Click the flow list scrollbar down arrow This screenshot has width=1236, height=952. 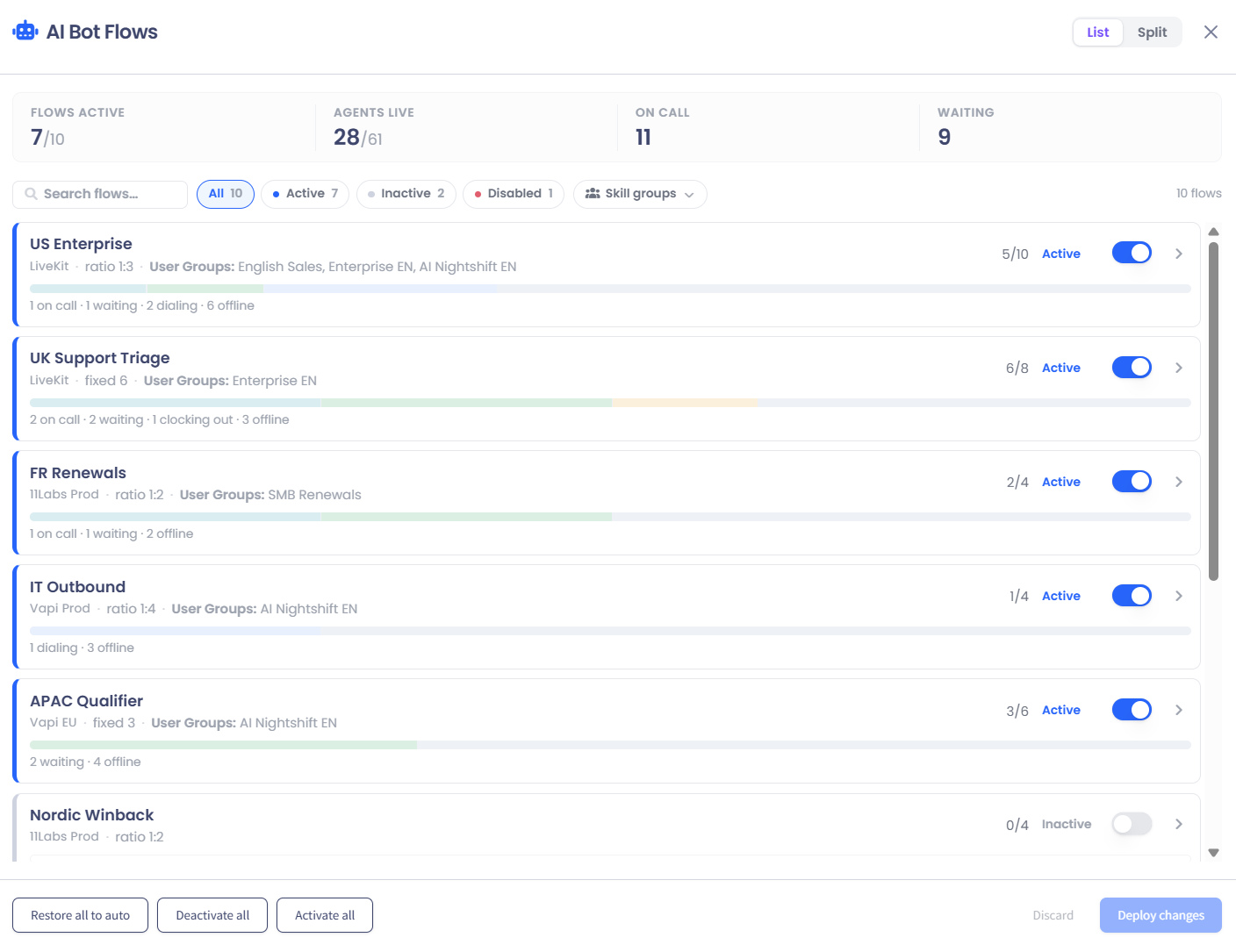[1213, 852]
